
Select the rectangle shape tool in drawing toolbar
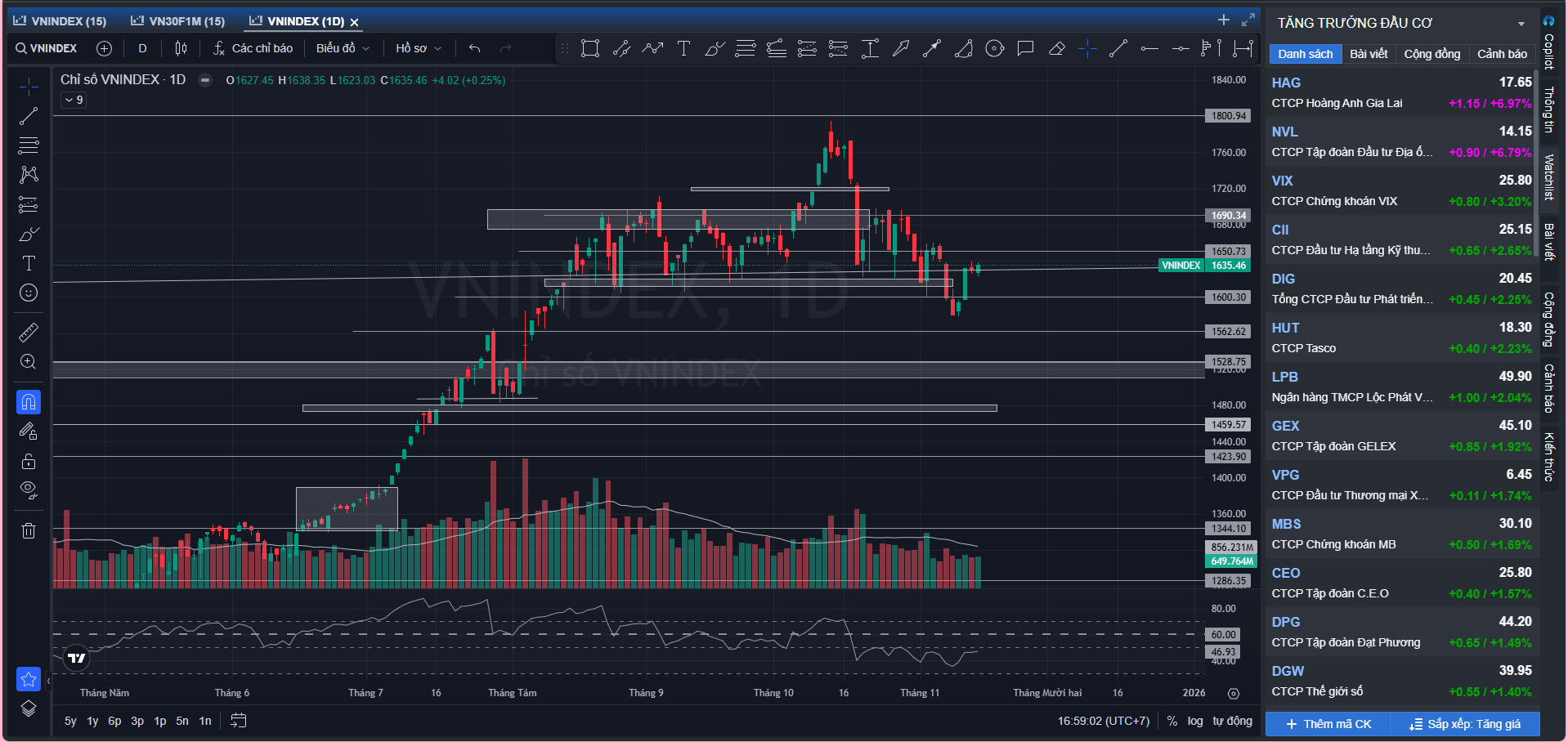(x=590, y=49)
